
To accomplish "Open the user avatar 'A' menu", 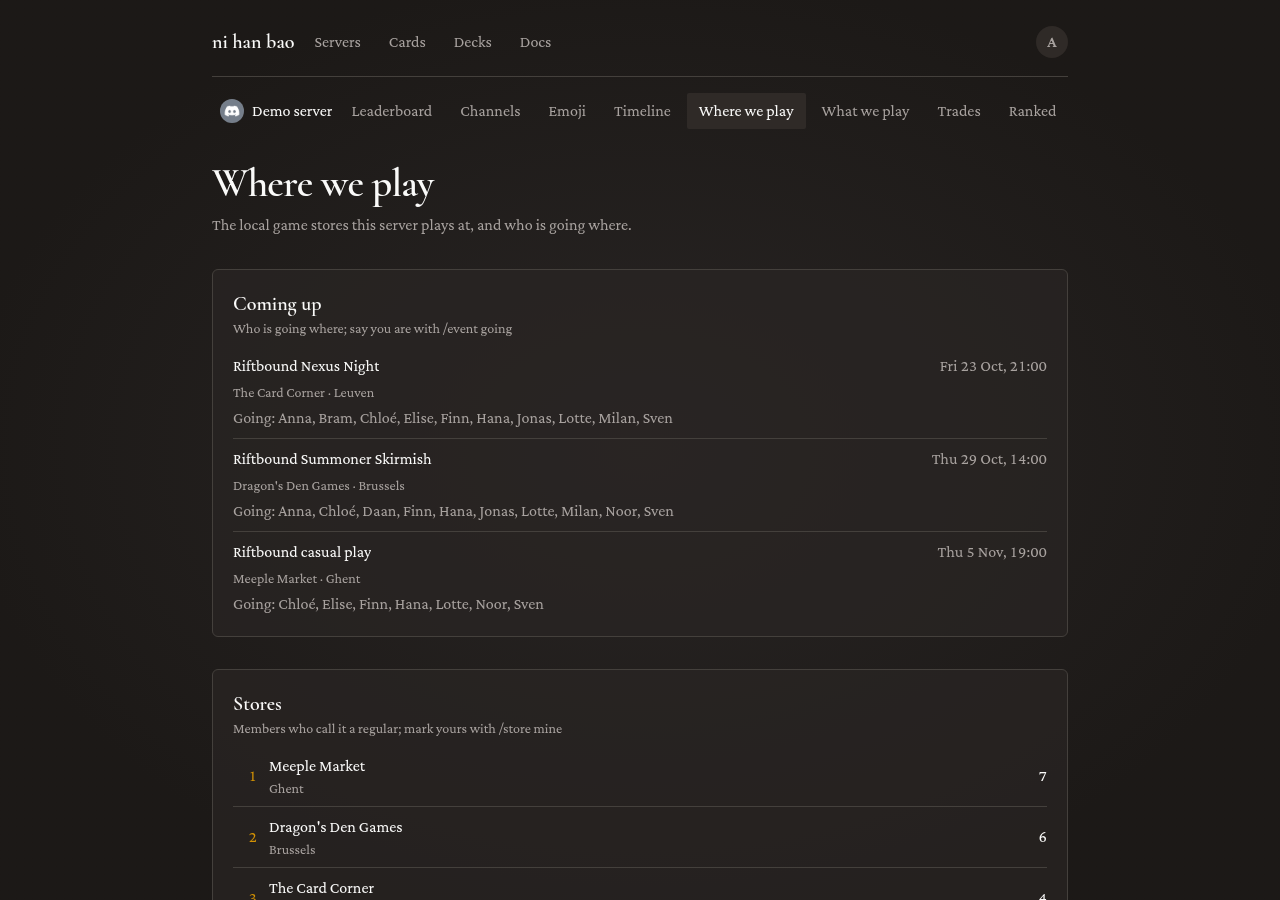I will [x=1052, y=42].
